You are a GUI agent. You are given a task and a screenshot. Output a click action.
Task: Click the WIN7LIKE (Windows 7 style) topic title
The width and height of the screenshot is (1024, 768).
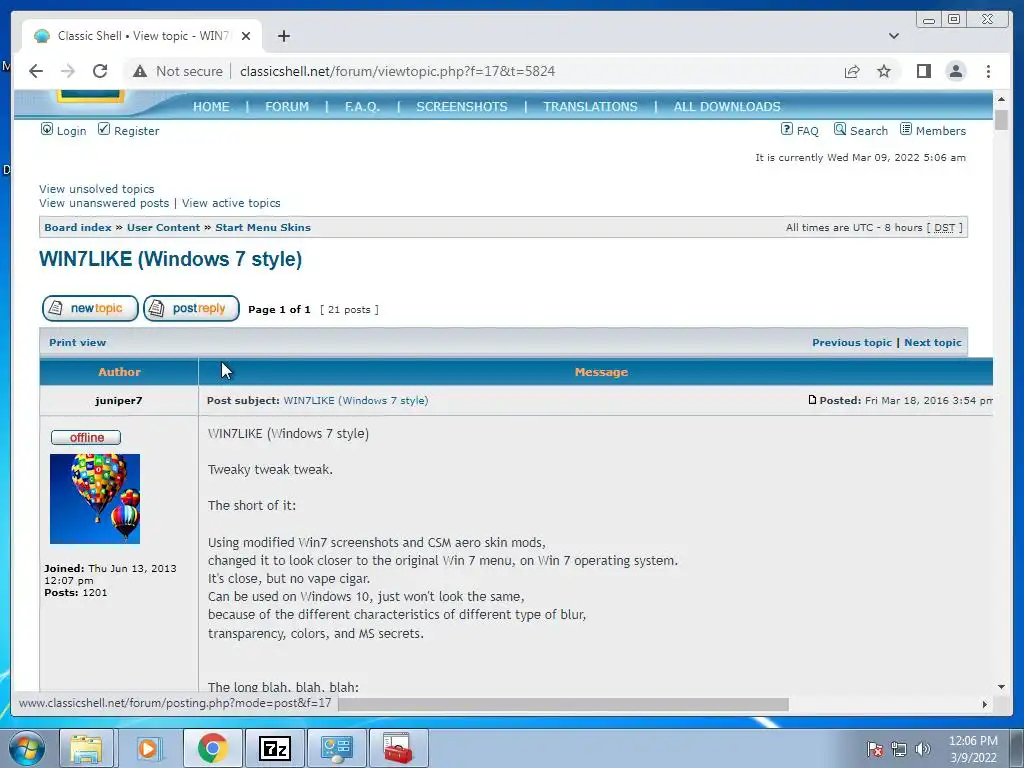[170, 259]
